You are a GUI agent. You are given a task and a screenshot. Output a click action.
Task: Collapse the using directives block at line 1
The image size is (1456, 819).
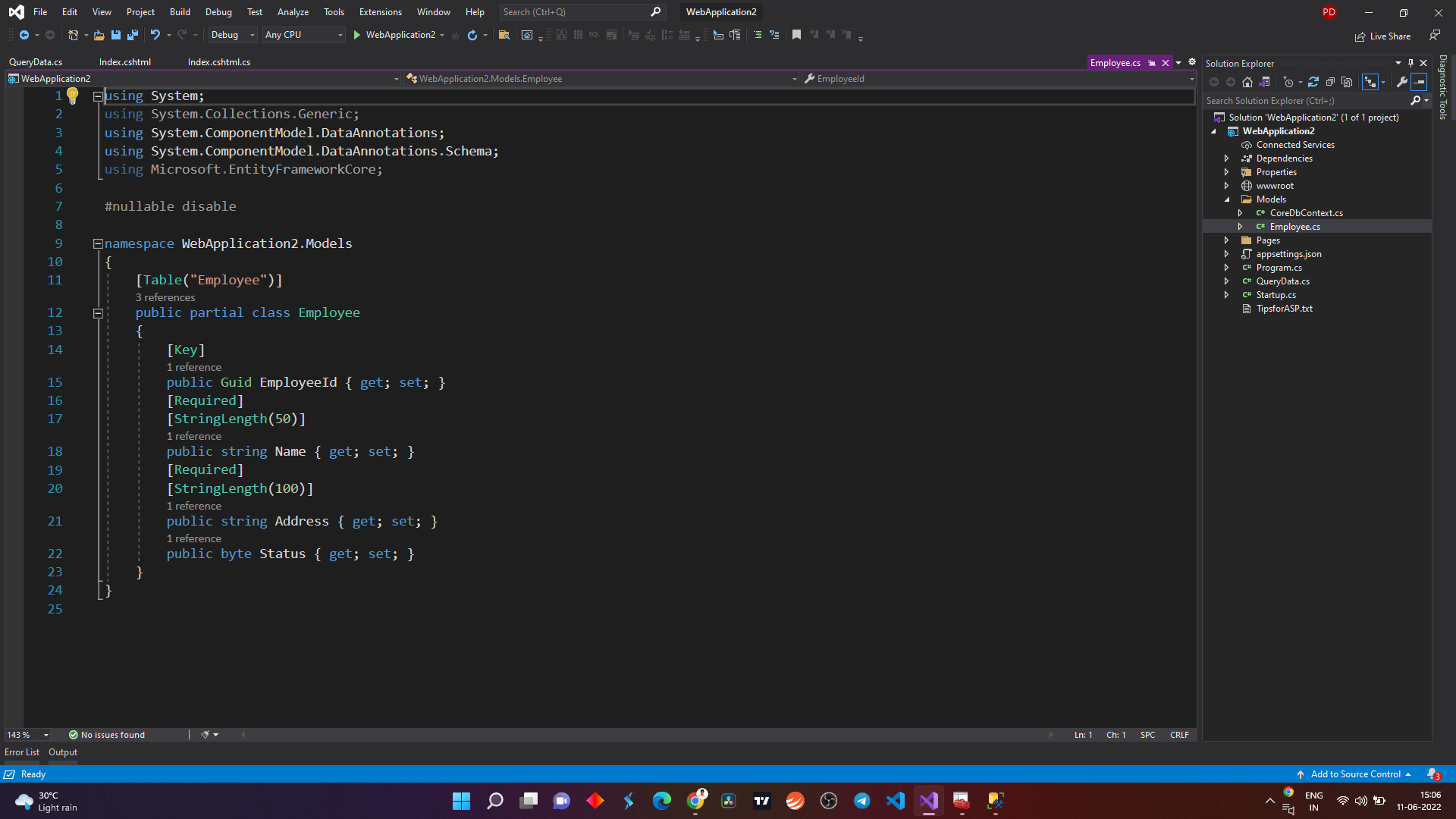pos(98,96)
